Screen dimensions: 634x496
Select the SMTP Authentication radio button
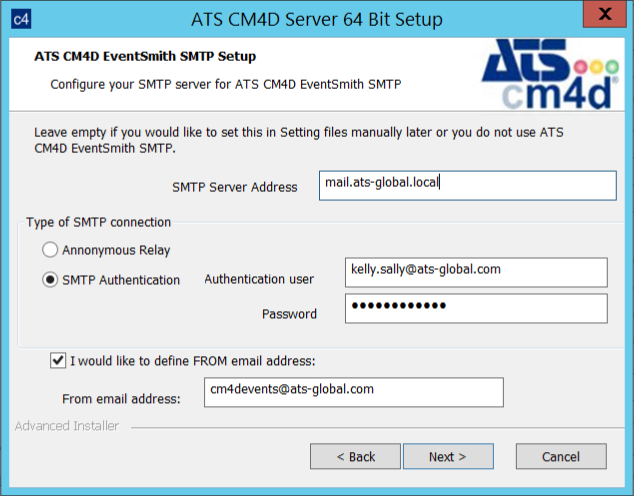pos(50,279)
